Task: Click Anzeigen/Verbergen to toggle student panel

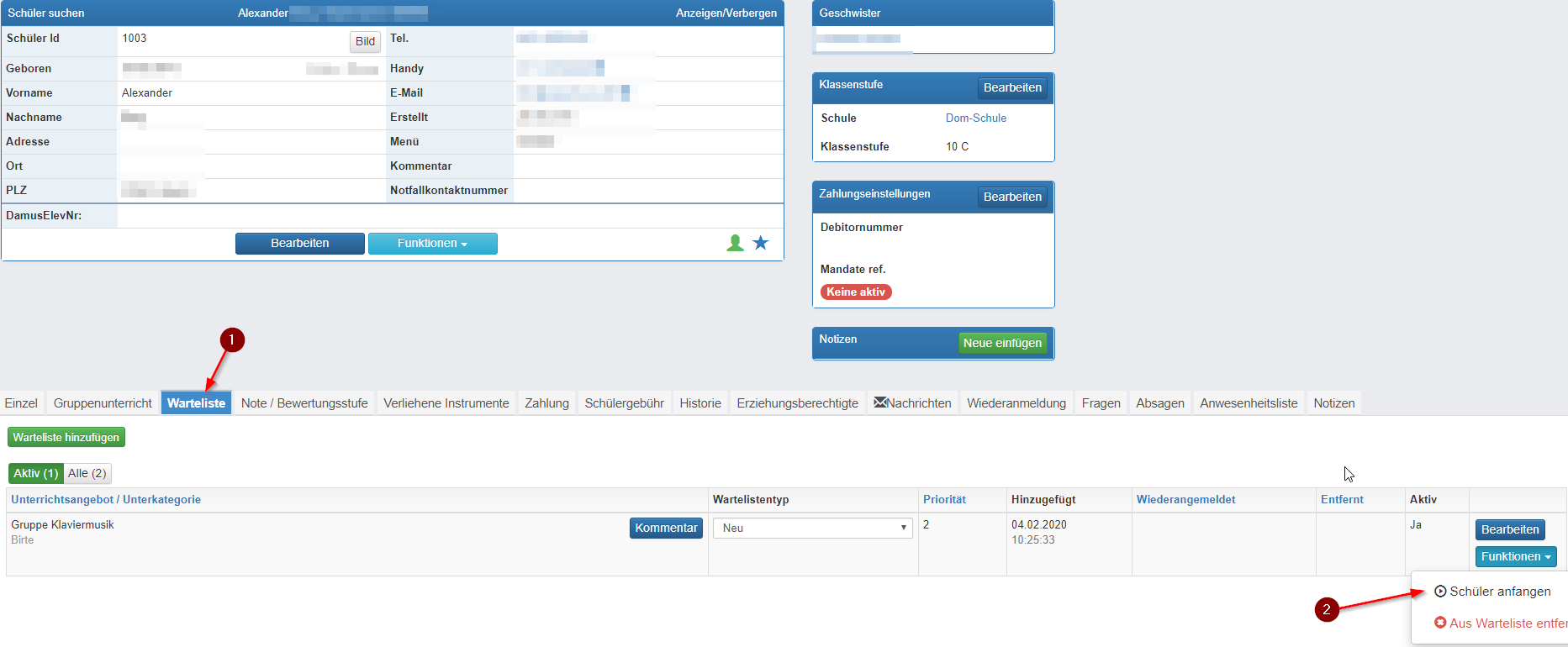Action: coord(726,13)
